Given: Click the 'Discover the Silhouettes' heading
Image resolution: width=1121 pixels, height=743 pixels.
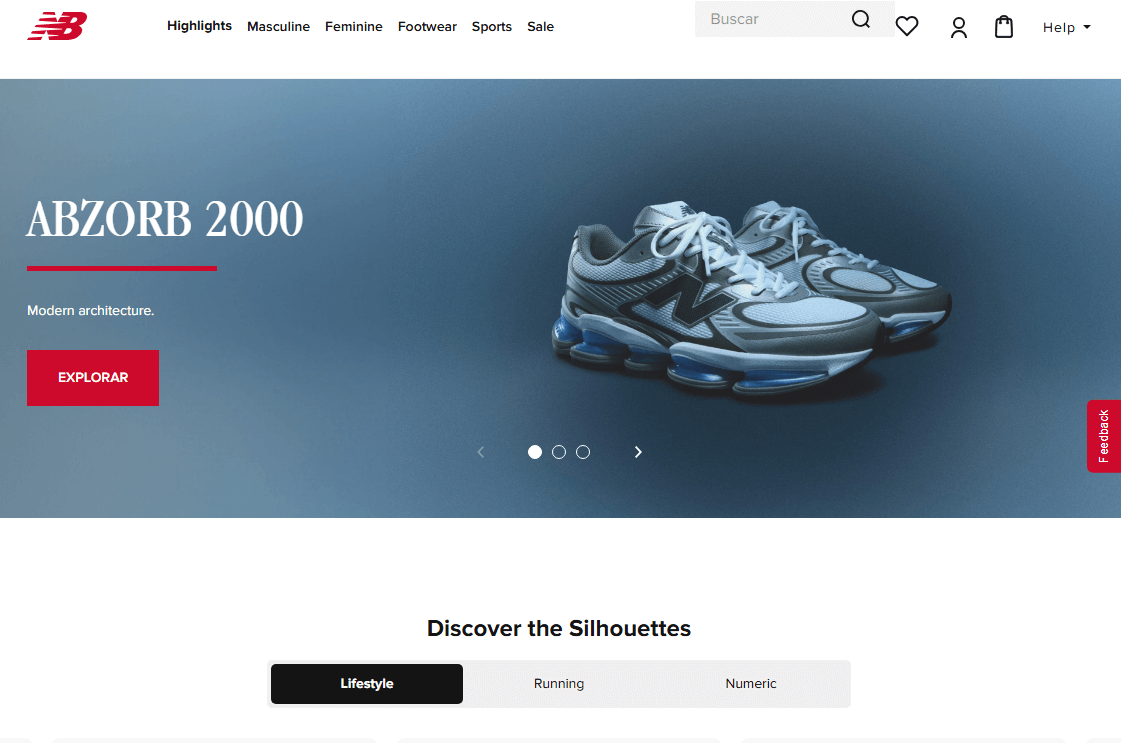Looking at the screenshot, I should click(x=559, y=628).
